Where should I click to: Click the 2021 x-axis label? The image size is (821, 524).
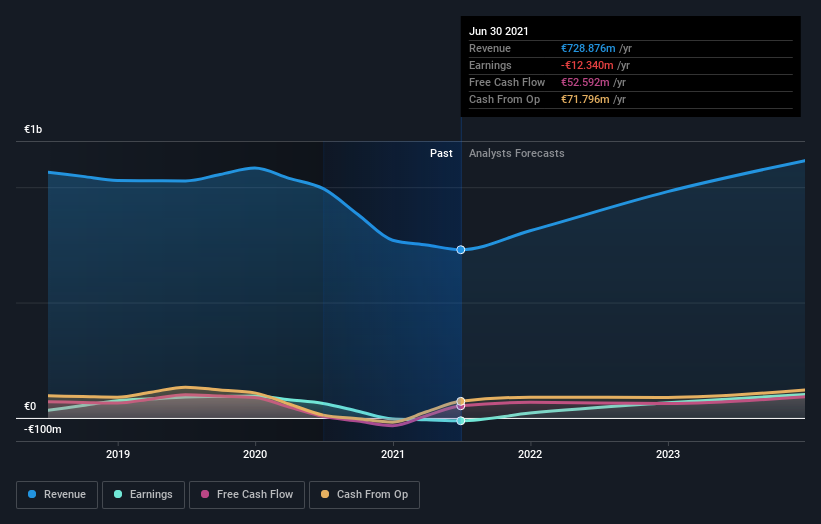(393, 454)
